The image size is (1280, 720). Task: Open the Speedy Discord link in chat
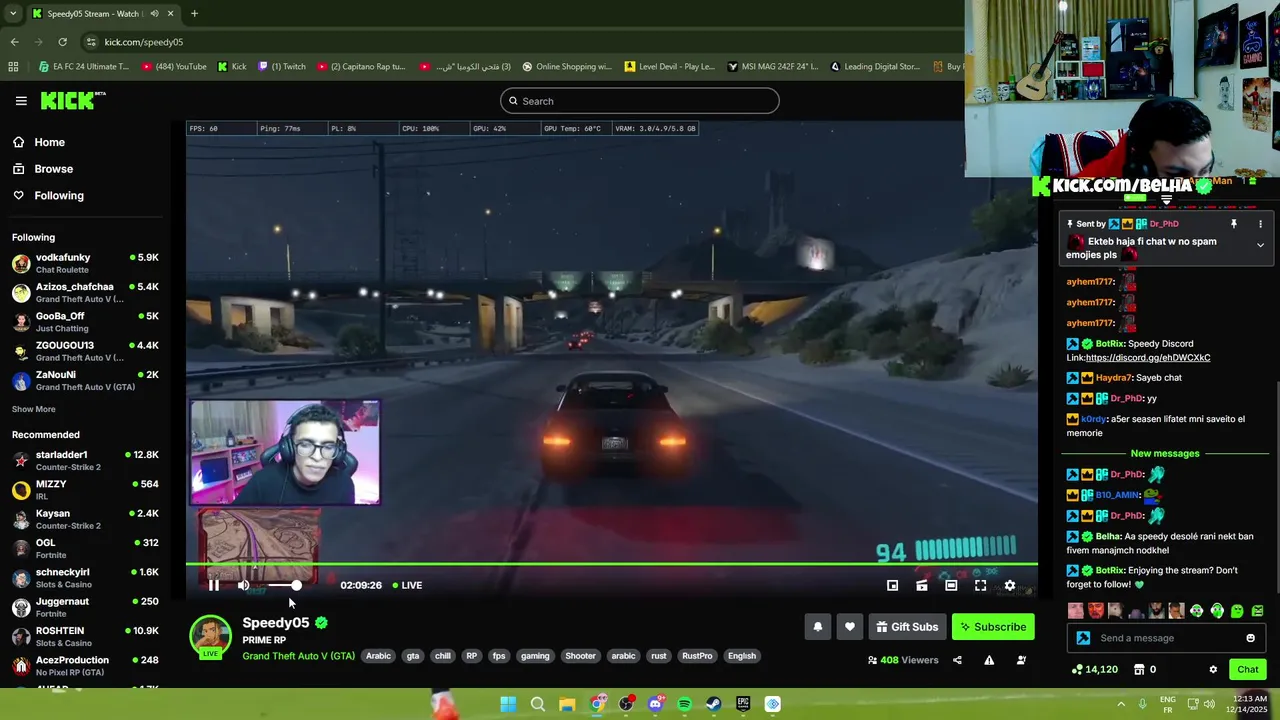pos(1148,358)
